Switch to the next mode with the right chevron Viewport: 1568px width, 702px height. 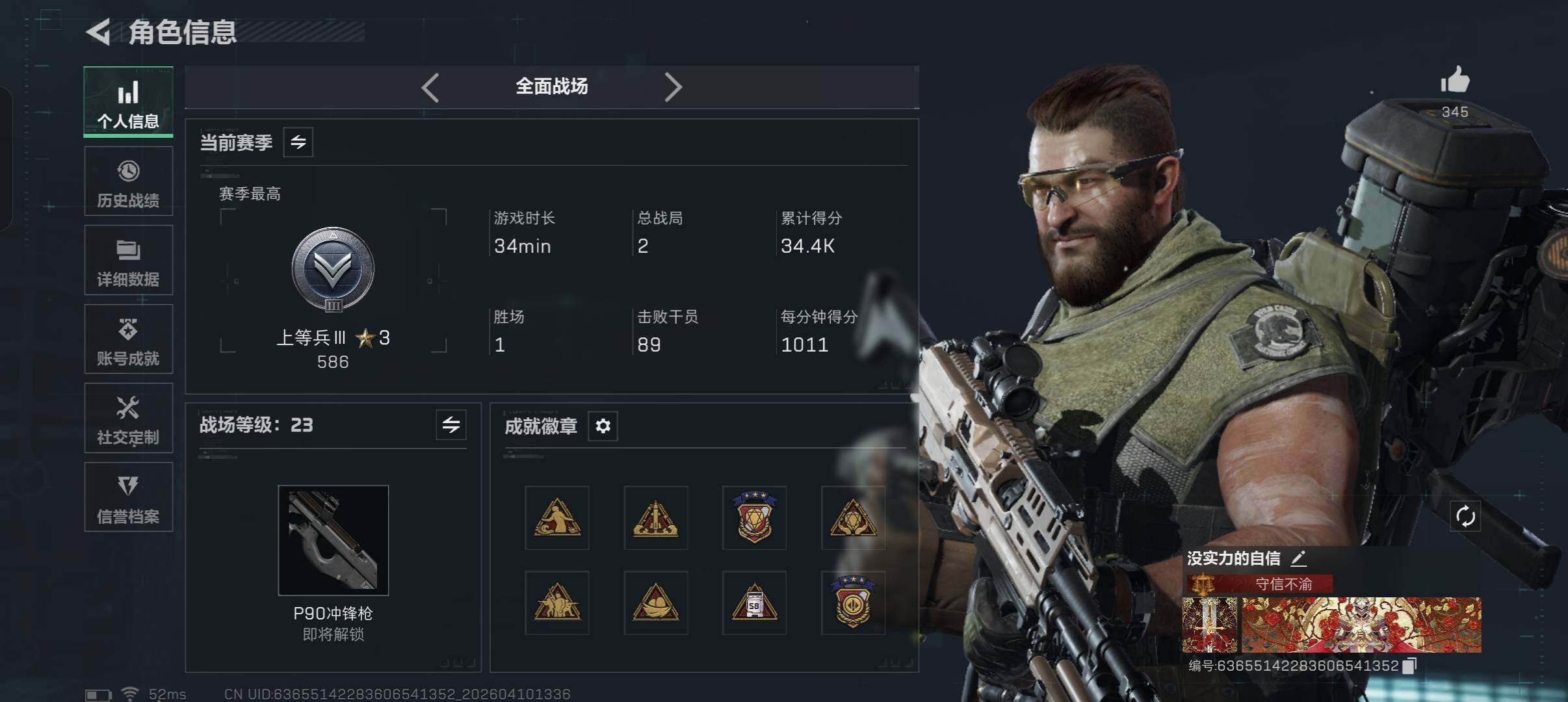(673, 87)
